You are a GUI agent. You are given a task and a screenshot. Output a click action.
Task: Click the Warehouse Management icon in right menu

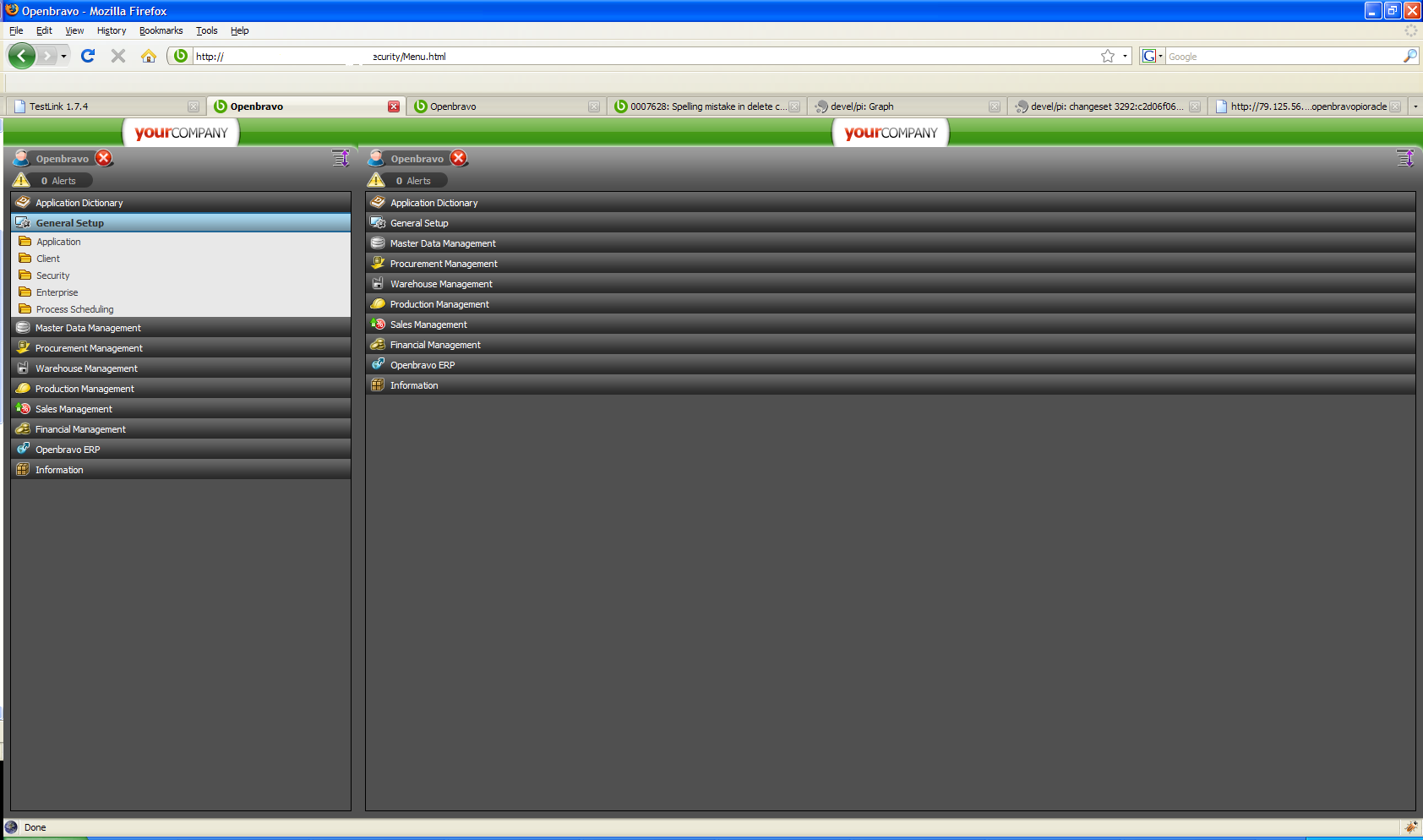378,283
